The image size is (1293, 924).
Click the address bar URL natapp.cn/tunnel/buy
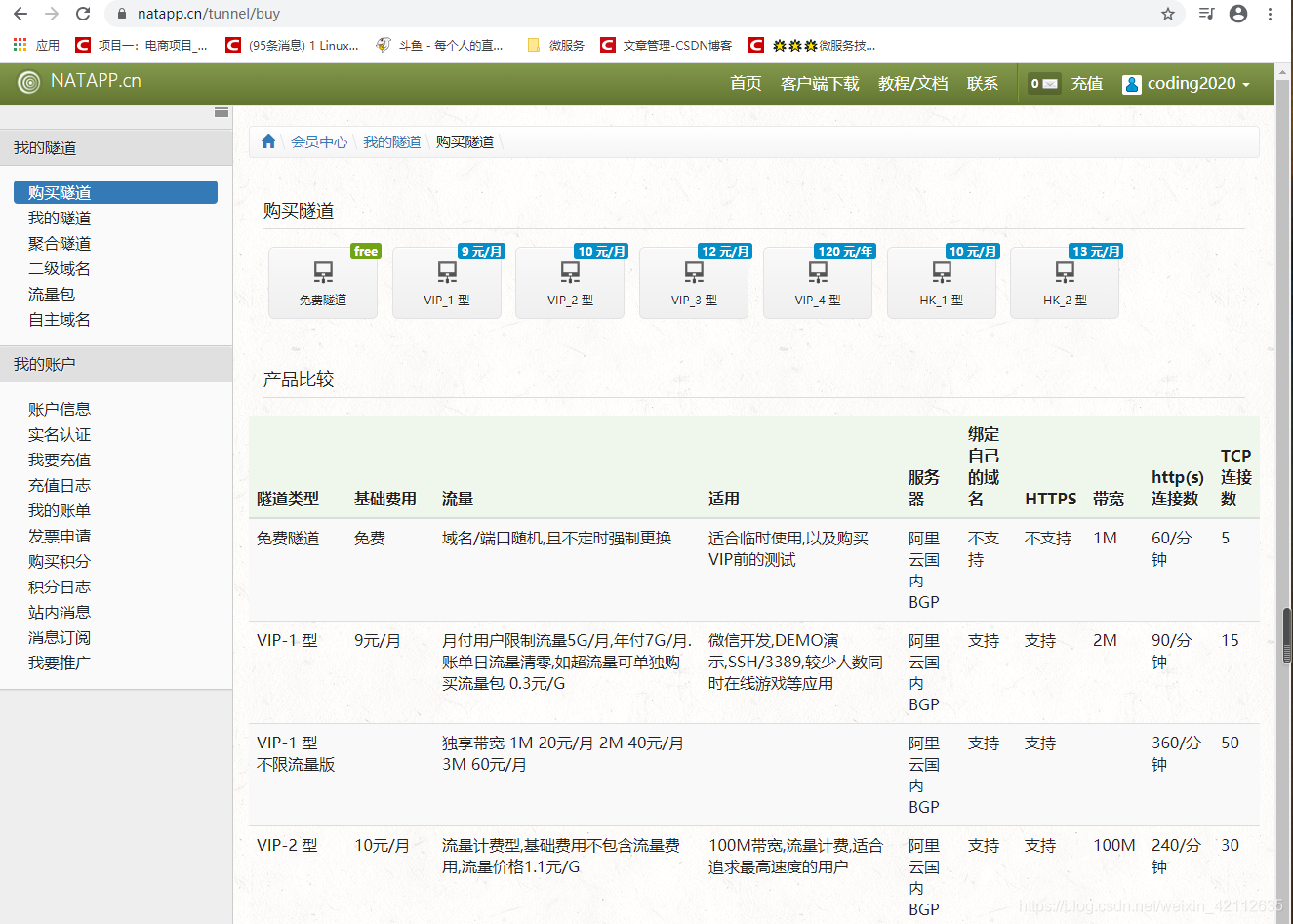click(x=209, y=14)
